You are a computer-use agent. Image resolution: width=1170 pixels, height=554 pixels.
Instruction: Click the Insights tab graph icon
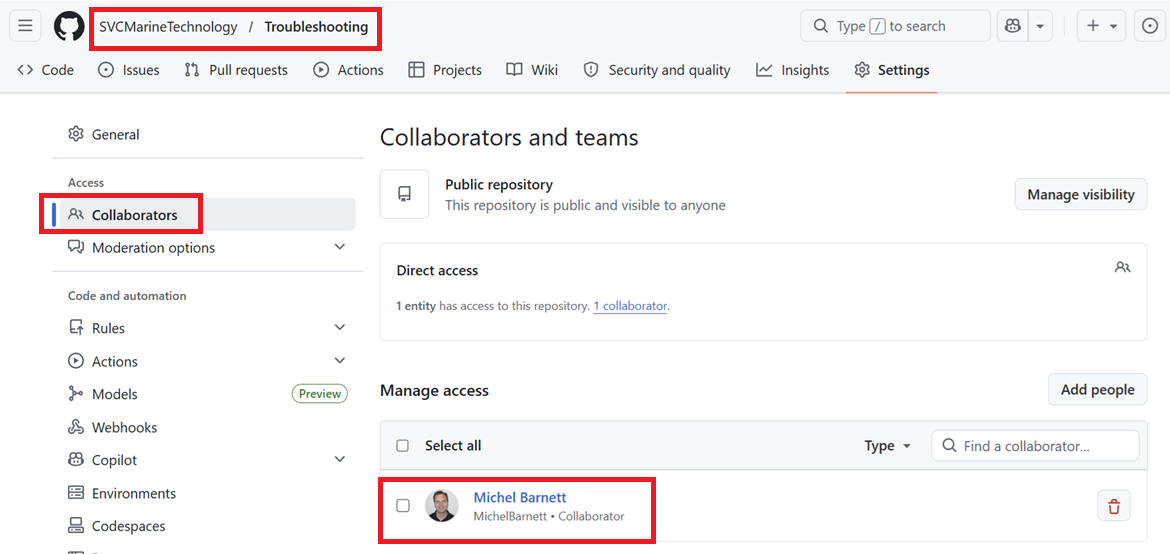764,70
